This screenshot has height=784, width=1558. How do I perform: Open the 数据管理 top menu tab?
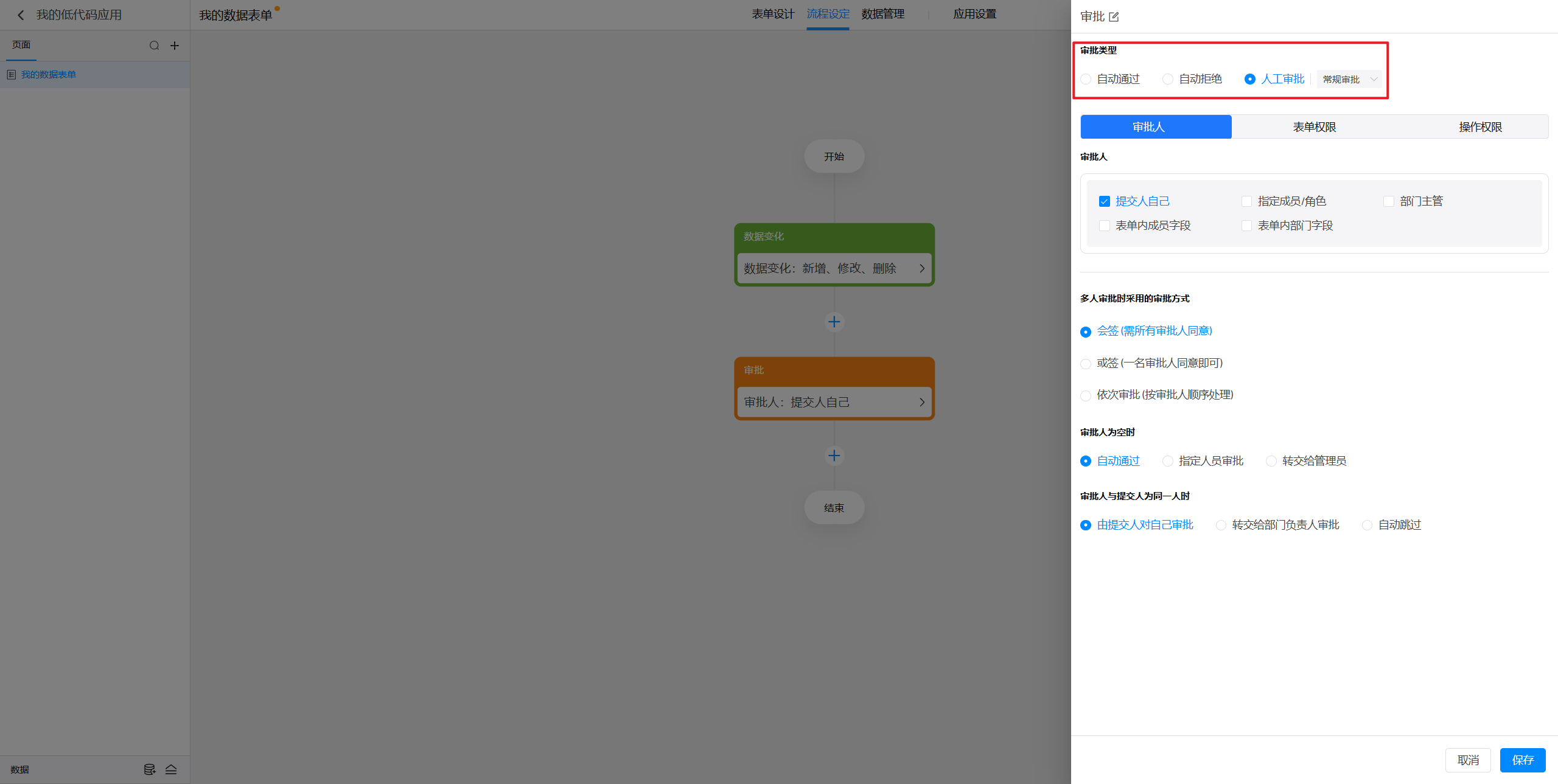click(x=882, y=14)
